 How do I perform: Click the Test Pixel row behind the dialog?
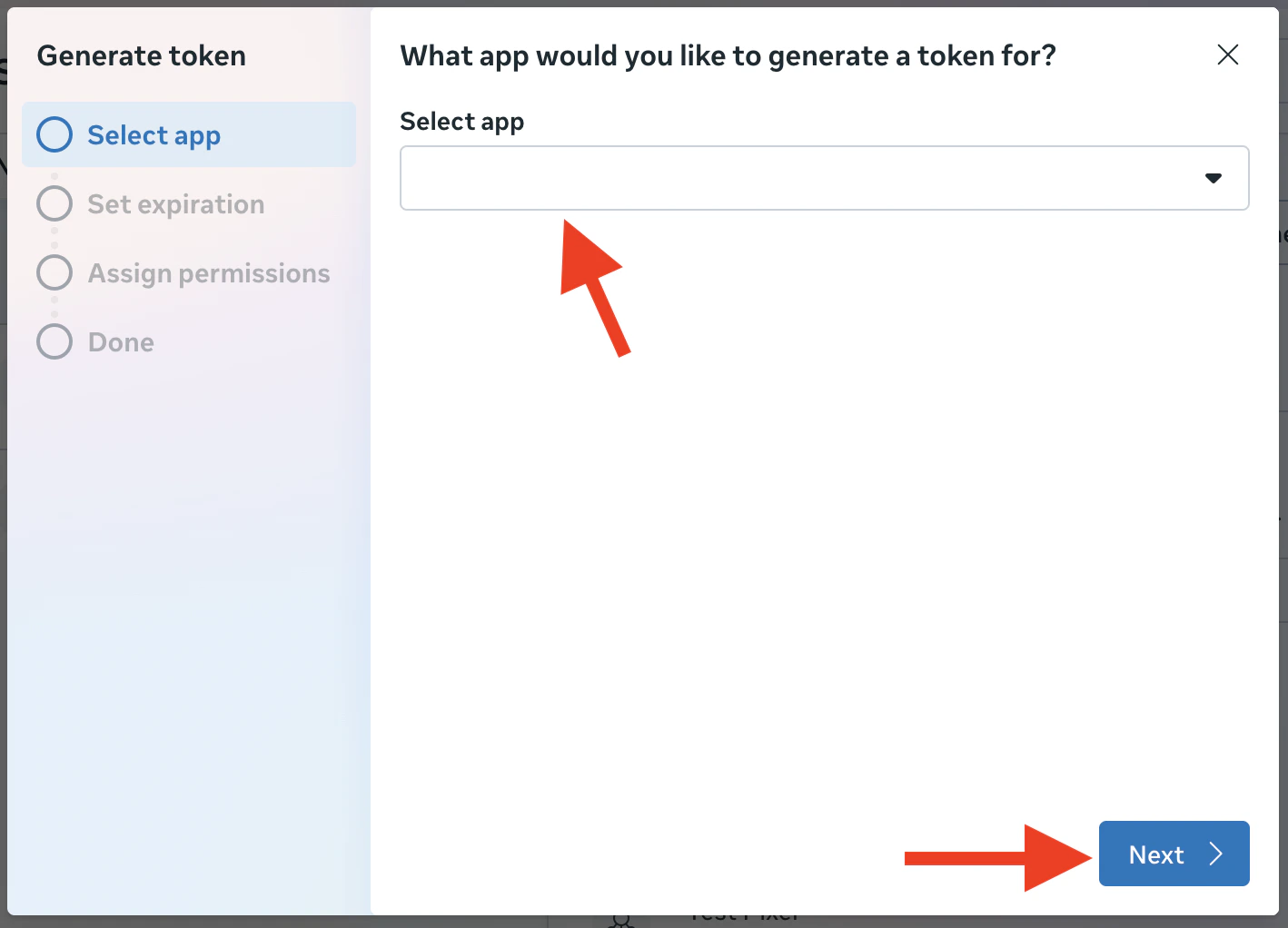point(743,917)
